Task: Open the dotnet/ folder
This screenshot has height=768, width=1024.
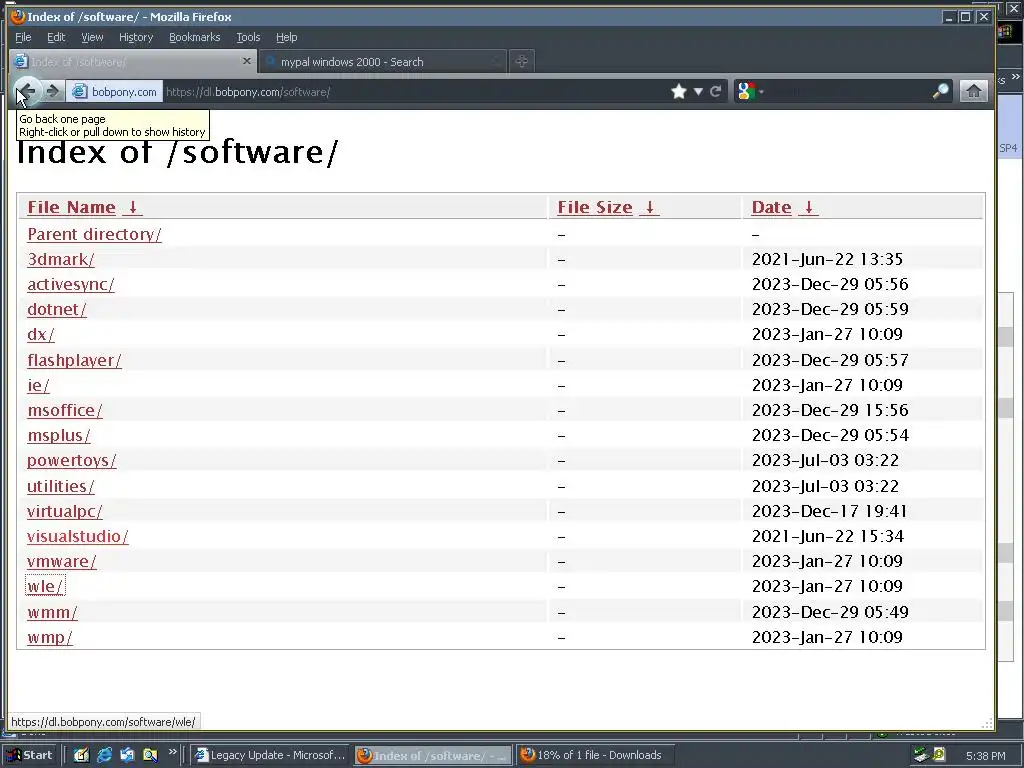Action: pos(57,310)
